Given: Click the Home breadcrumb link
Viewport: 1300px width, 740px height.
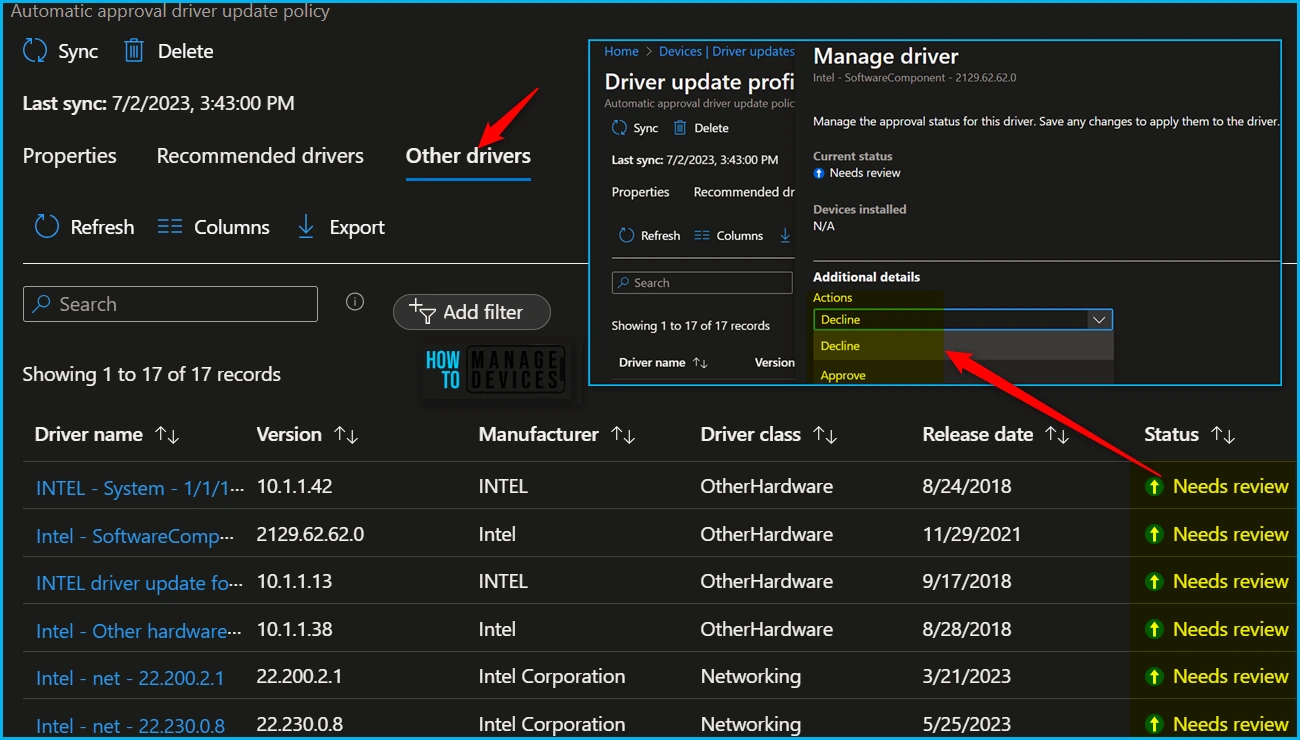Looking at the screenshot, I should pos(621,51).
